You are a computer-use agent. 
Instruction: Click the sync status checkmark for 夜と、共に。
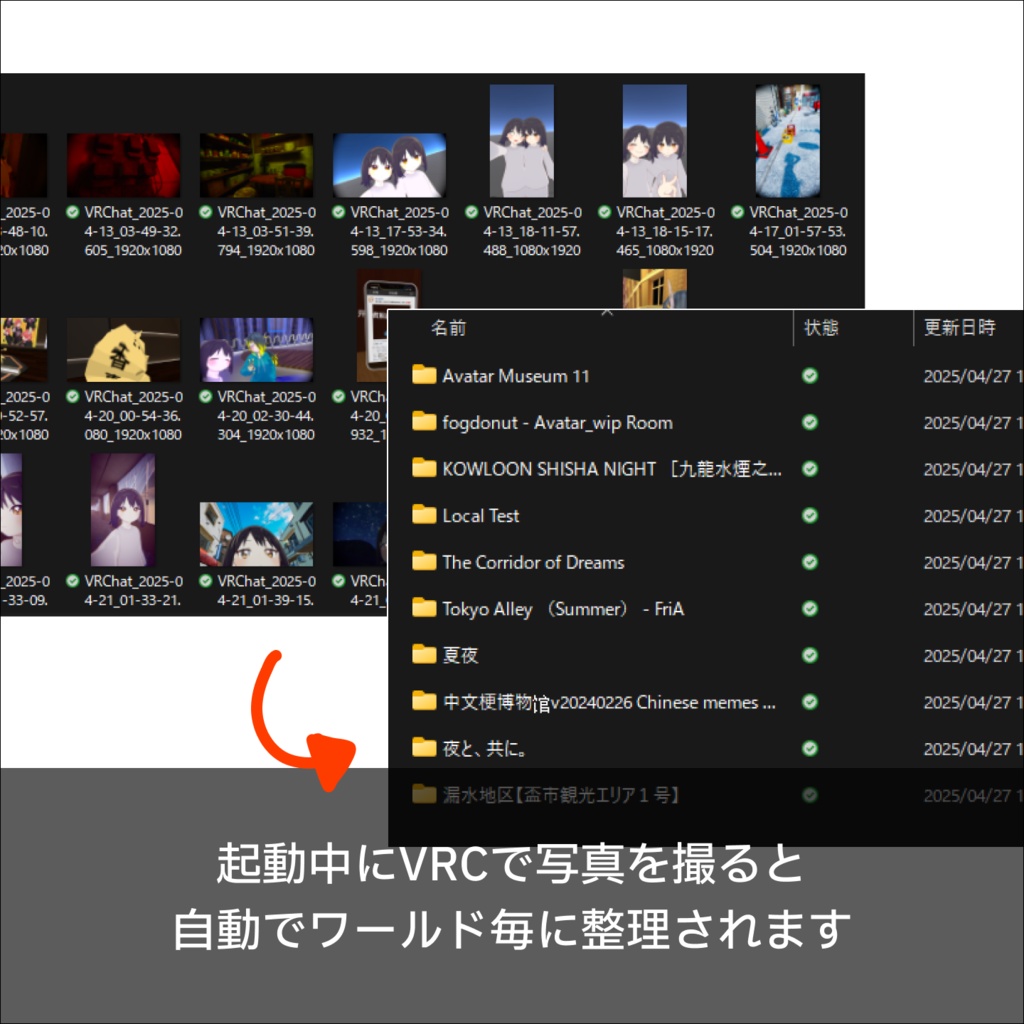point(809,748)
